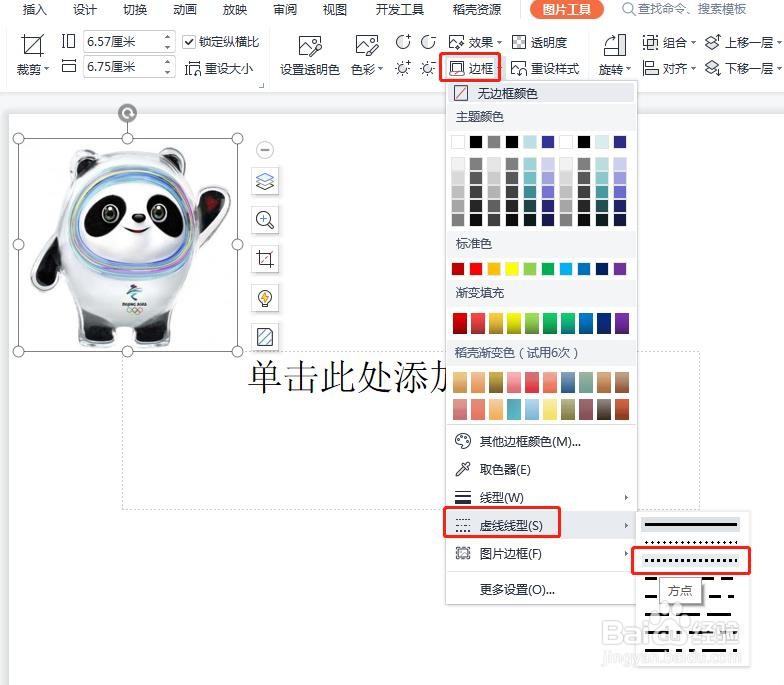Open the 插入 tab

click(34, 9)
